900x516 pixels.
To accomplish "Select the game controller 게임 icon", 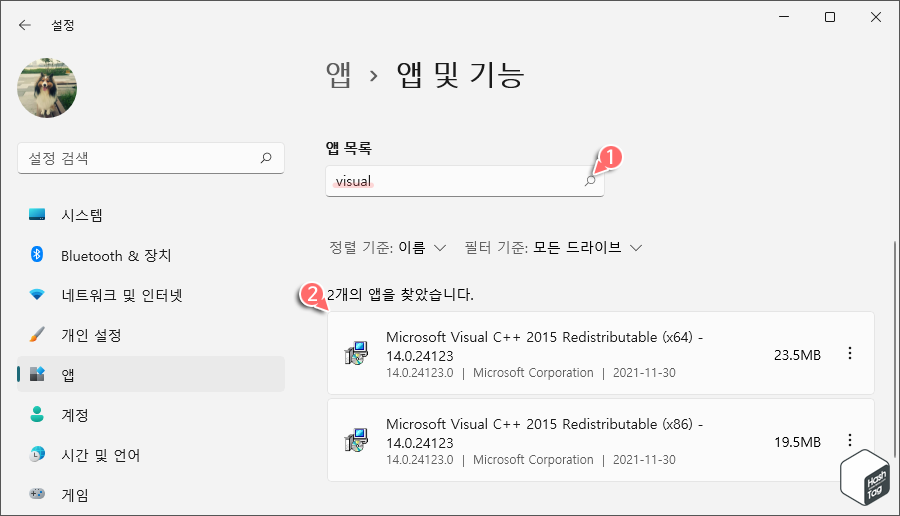I will [37, 494].
